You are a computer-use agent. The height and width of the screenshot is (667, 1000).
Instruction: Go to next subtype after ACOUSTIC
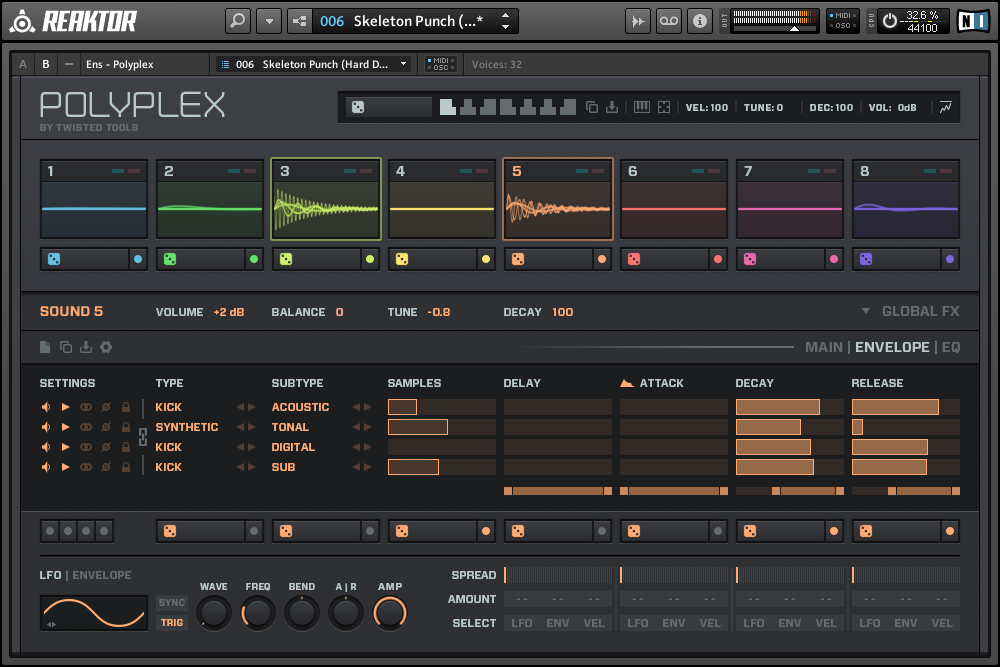(x=368, y=407)
